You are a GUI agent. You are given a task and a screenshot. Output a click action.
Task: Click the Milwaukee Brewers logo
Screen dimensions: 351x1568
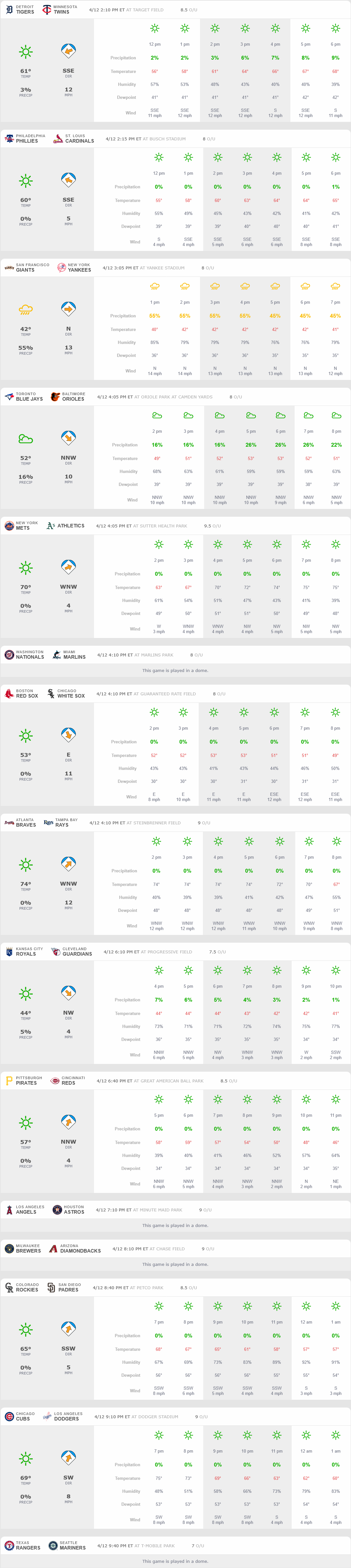[x=9, y=1249]
